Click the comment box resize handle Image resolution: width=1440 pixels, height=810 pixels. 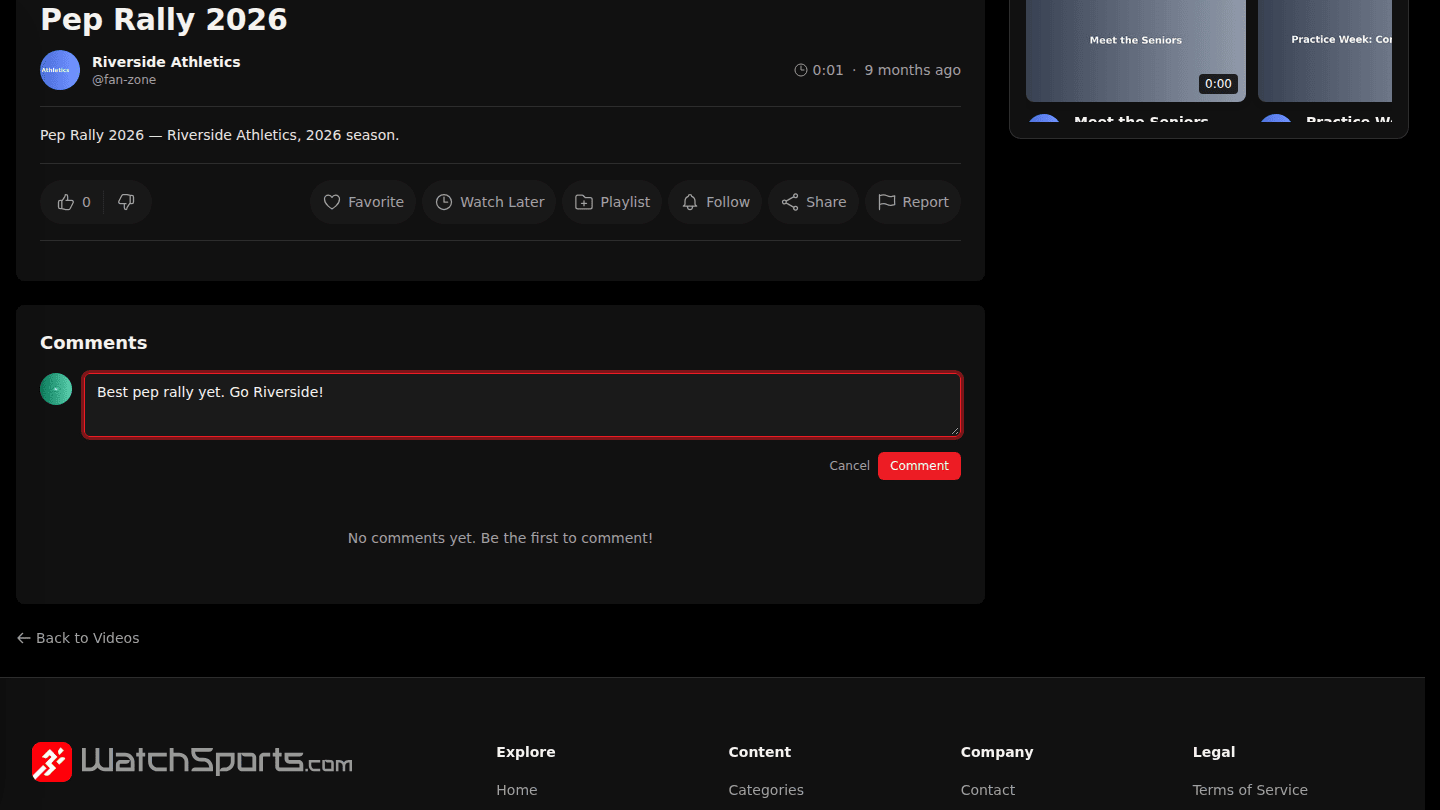954,430
